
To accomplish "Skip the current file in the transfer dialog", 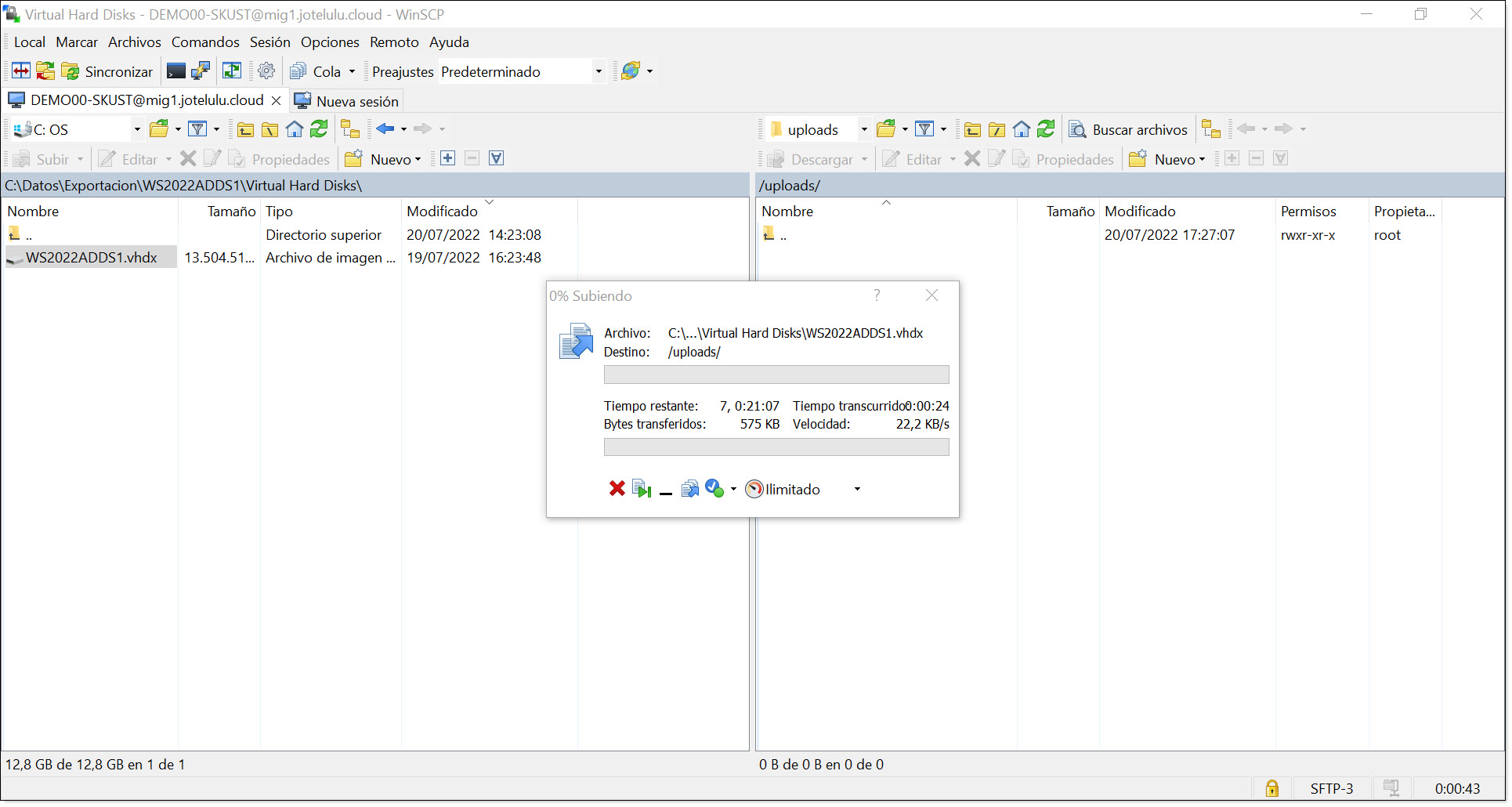I will [x=641, y=488].
